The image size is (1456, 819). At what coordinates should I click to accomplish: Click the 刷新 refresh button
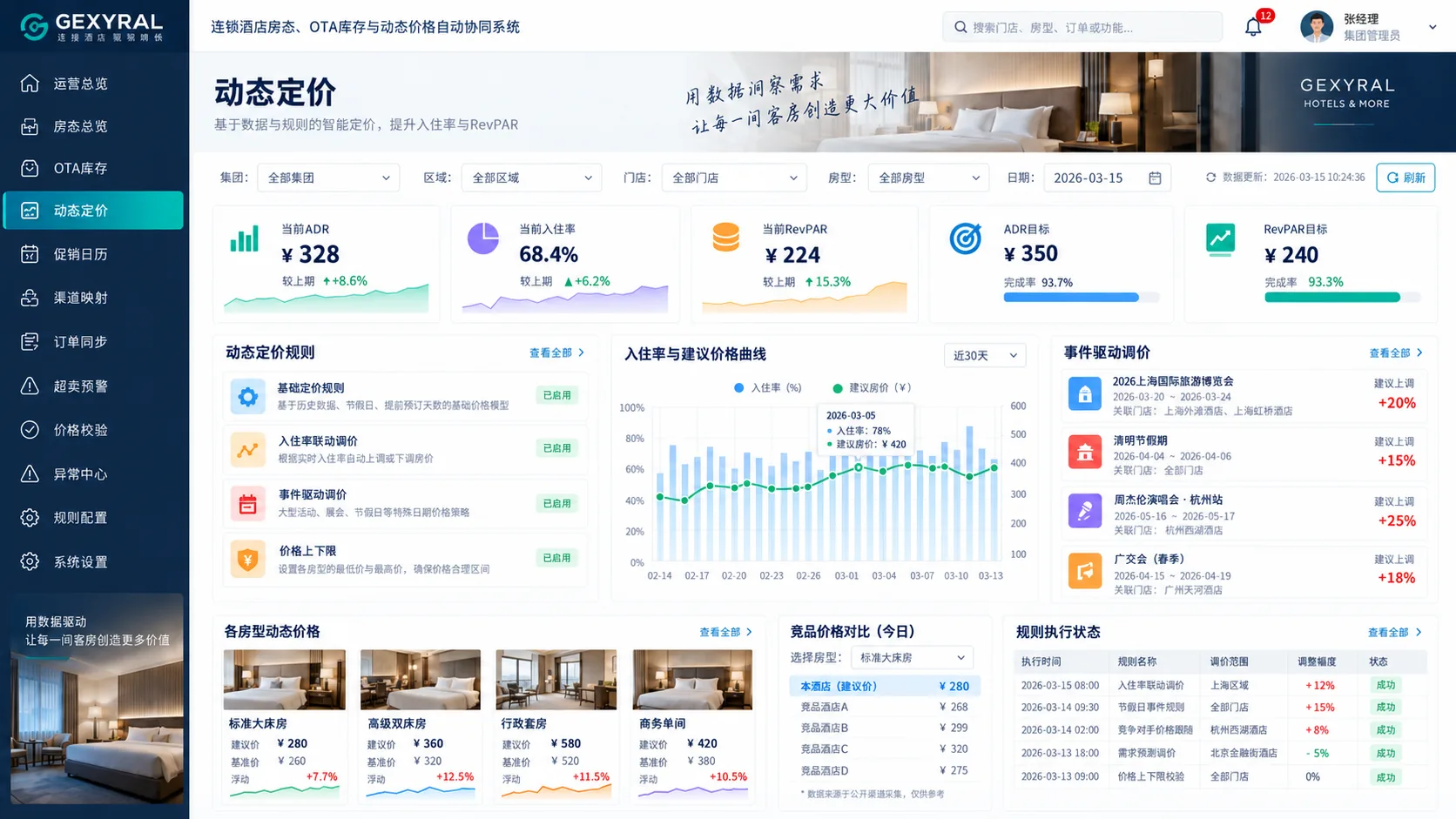pos(1405,178)
